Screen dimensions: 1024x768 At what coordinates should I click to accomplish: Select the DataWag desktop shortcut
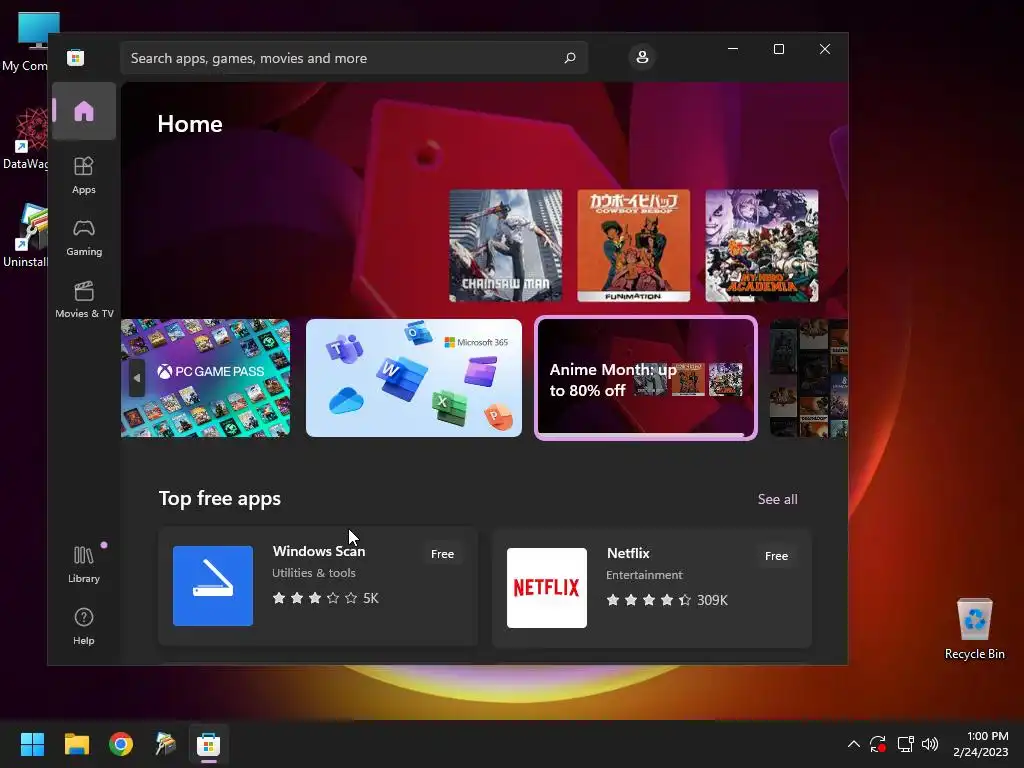pyautogui.click(x=25, y=138)
